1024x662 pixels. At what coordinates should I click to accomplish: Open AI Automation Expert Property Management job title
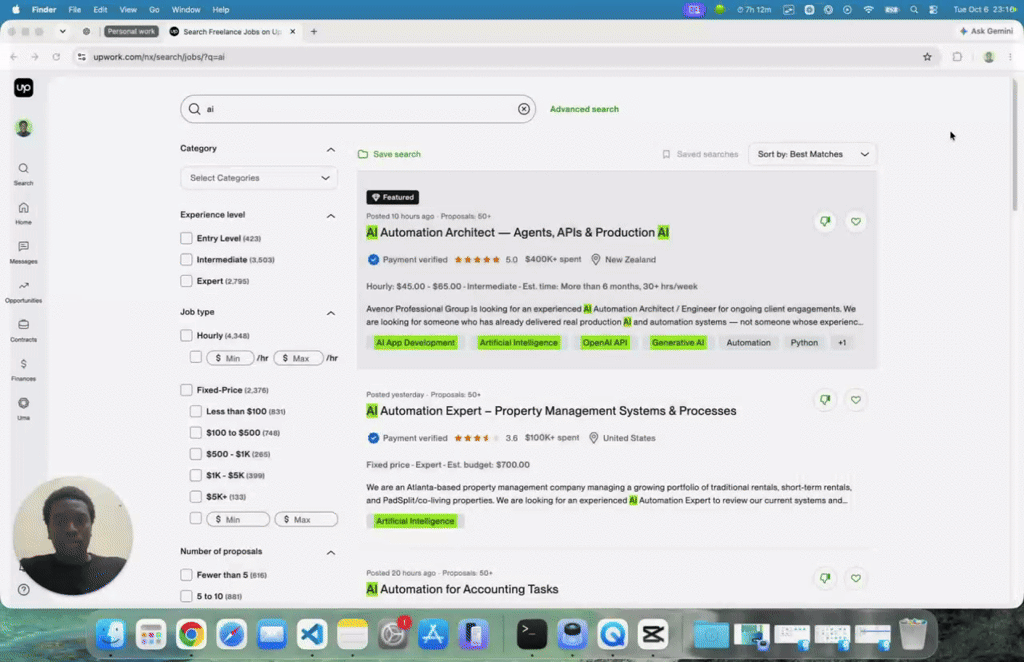551,411
